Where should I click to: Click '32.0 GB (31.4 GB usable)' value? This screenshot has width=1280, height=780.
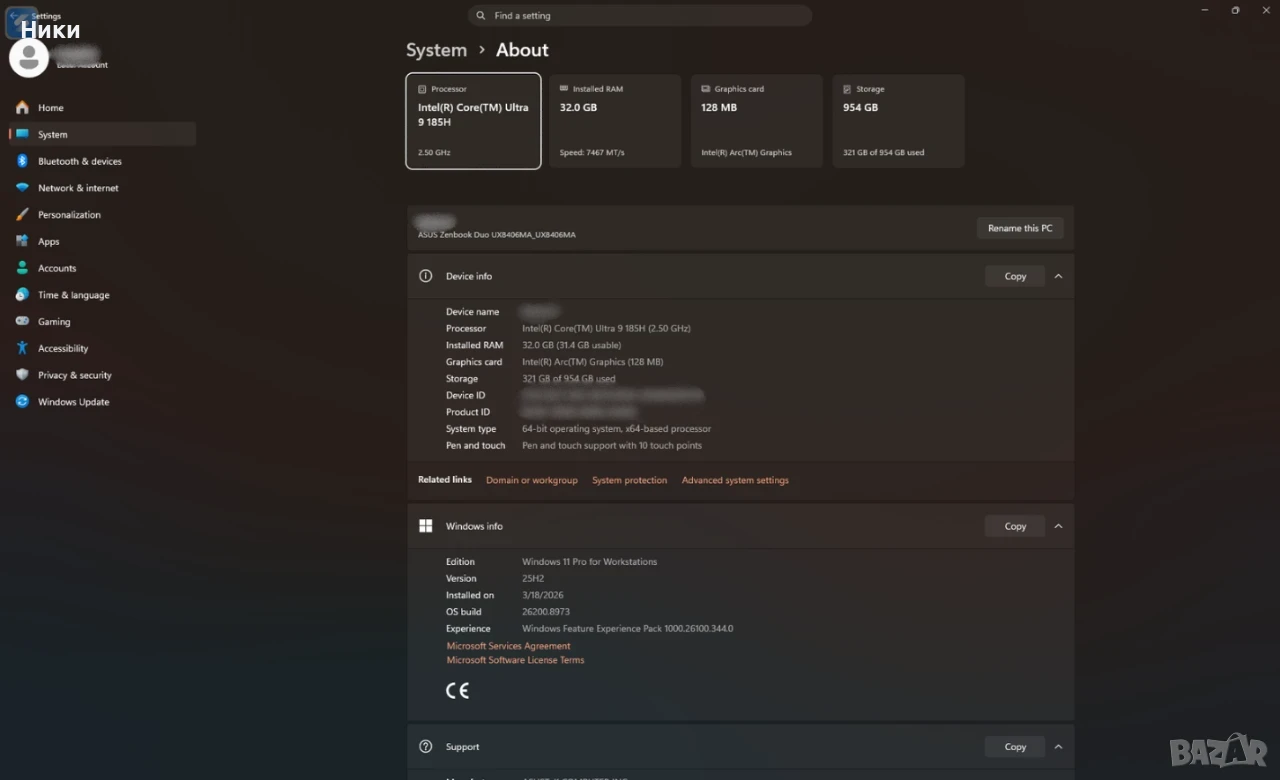[572, 345]
